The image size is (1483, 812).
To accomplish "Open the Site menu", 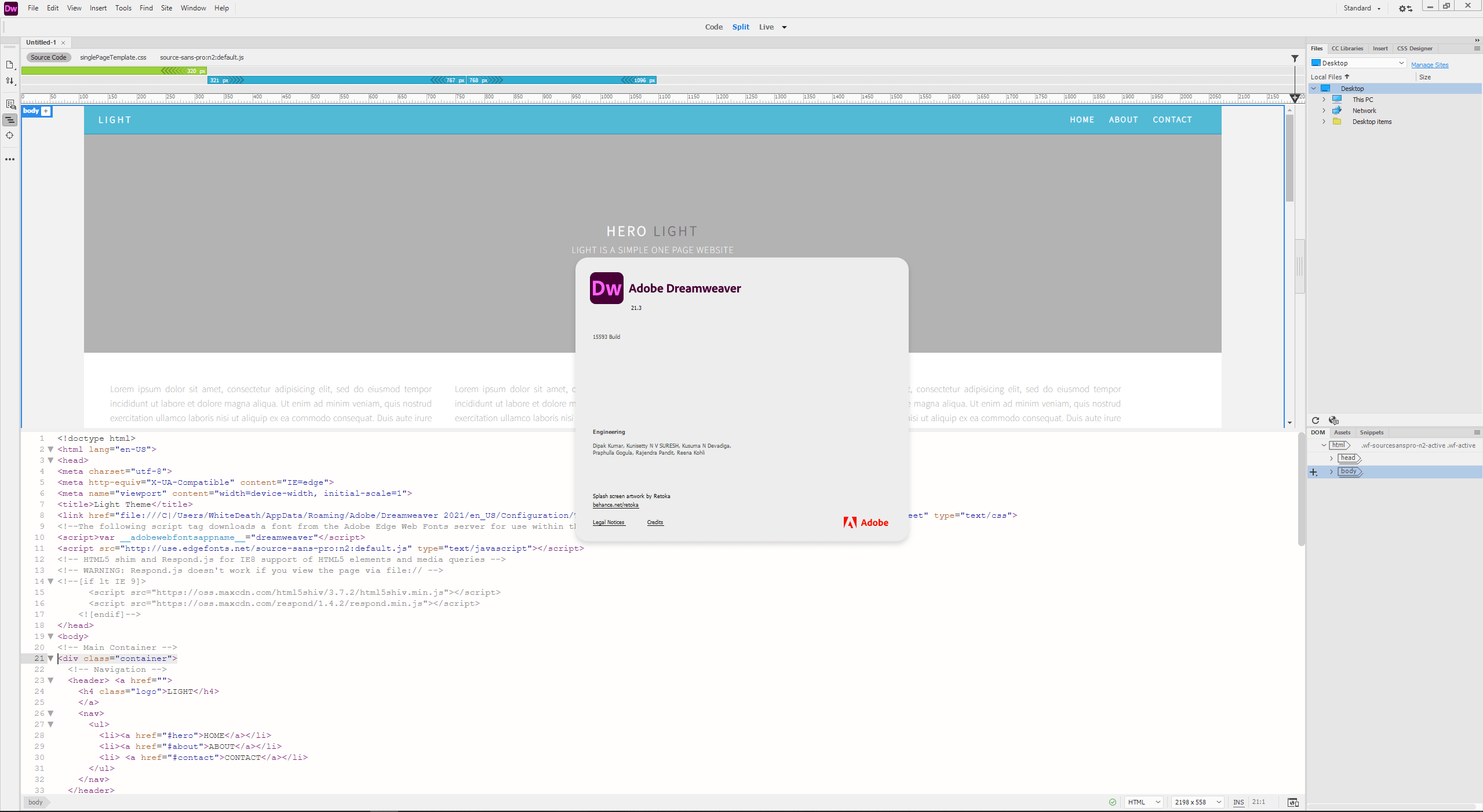I will coord(166,8).
